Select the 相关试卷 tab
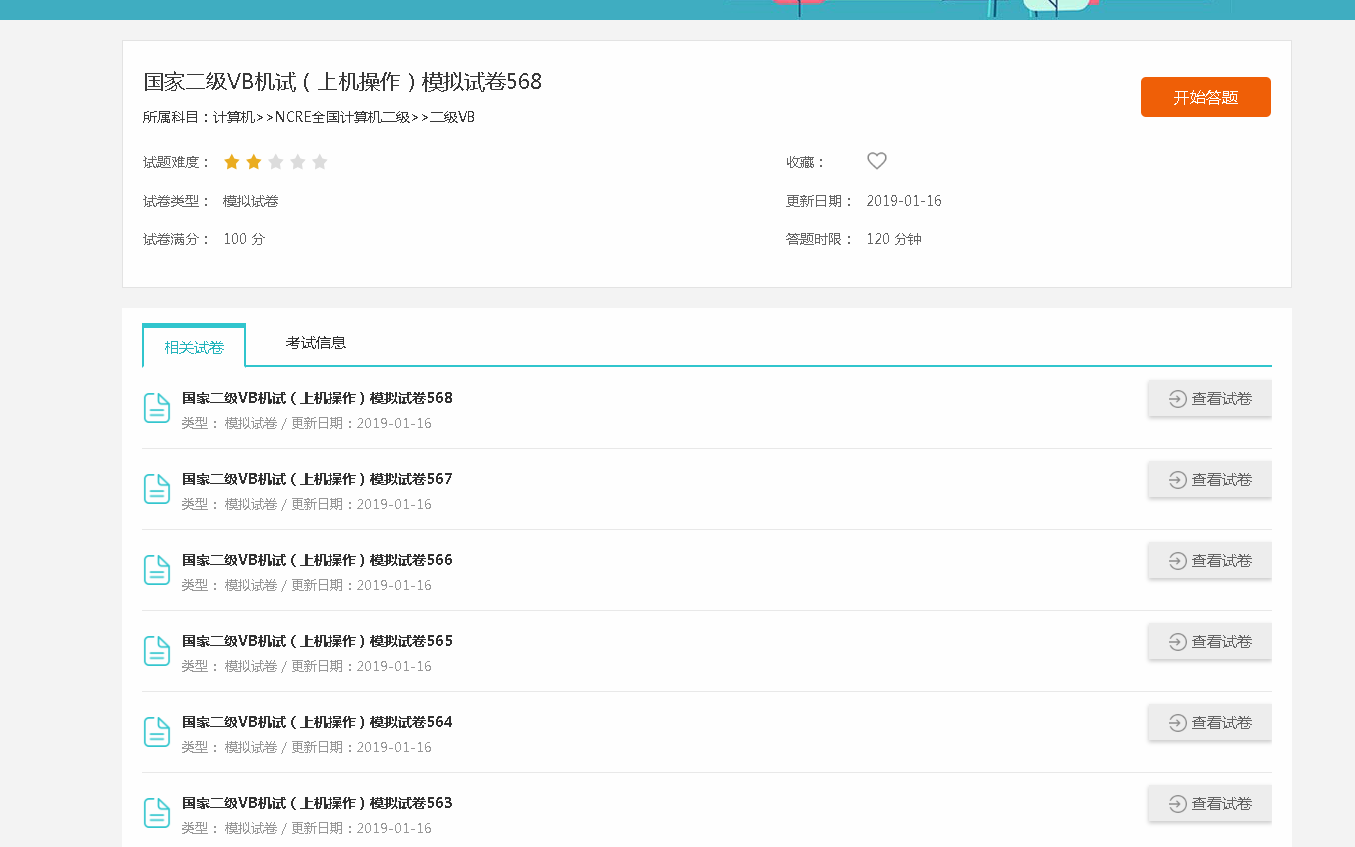Screen dimensions: 1355x847 (194, 347)
